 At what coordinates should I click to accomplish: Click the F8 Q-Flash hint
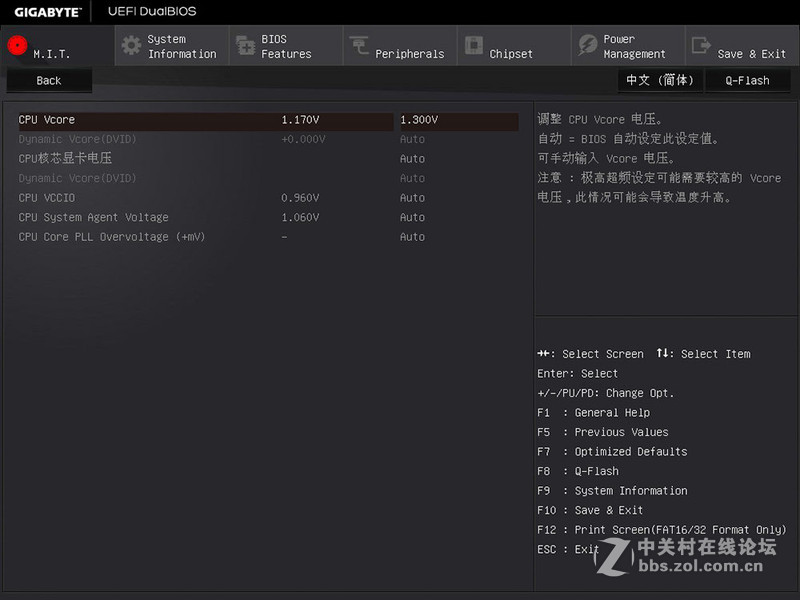578,471
